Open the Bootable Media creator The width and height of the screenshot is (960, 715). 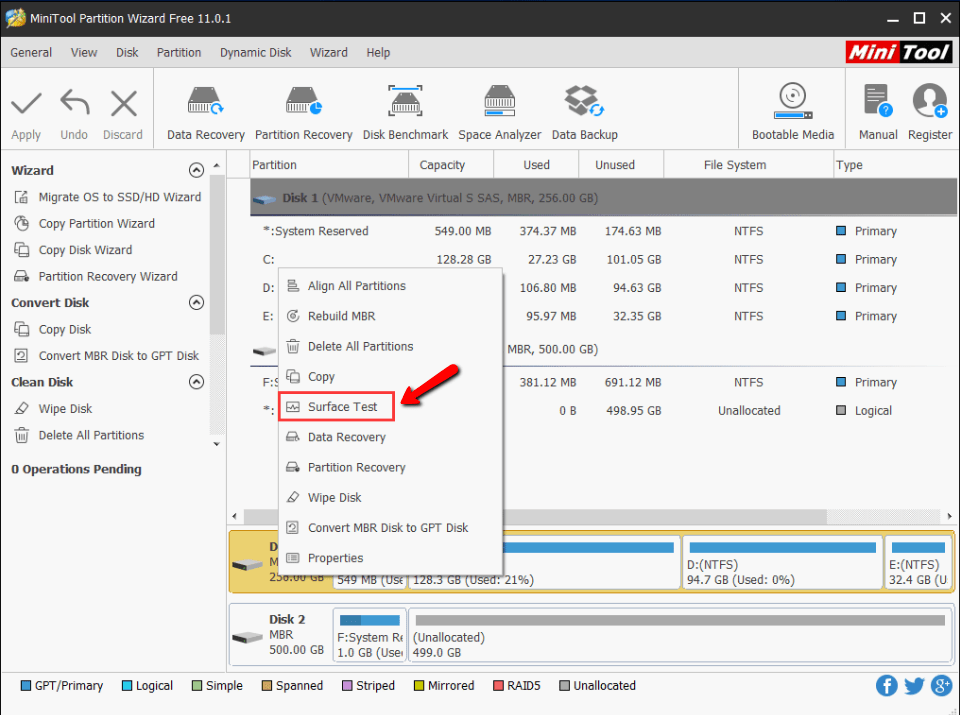pos(792,108)
